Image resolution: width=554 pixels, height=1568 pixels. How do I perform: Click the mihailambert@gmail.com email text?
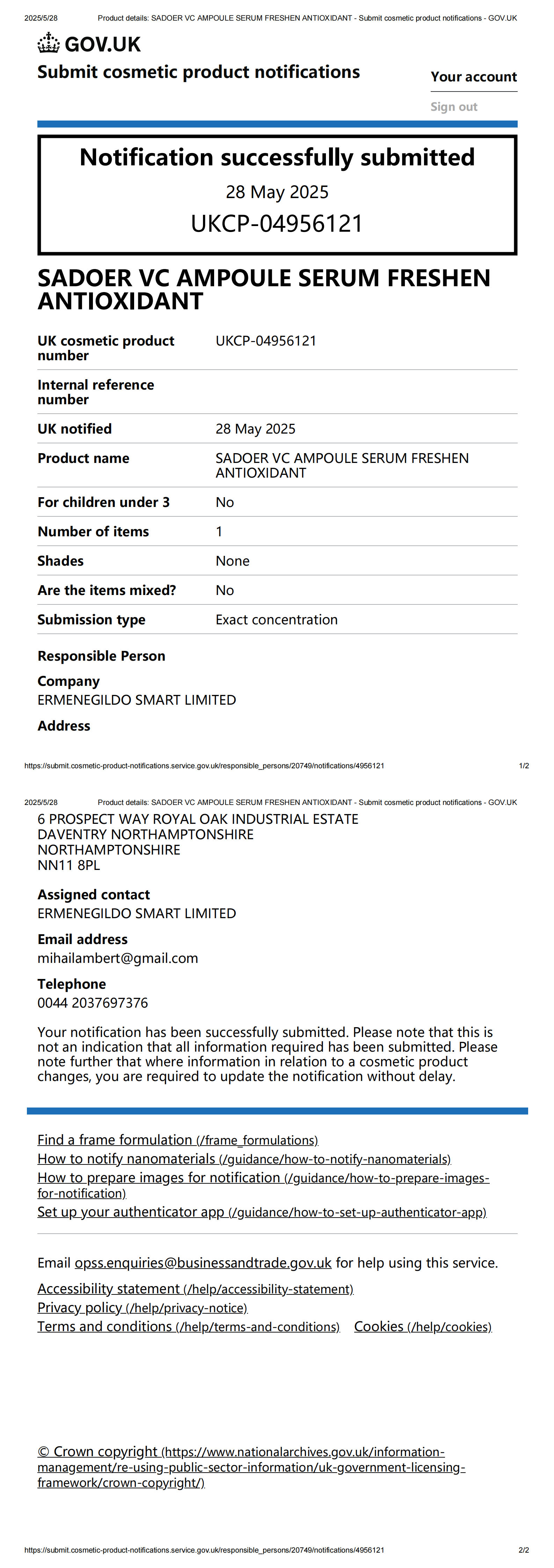[117, 958]
